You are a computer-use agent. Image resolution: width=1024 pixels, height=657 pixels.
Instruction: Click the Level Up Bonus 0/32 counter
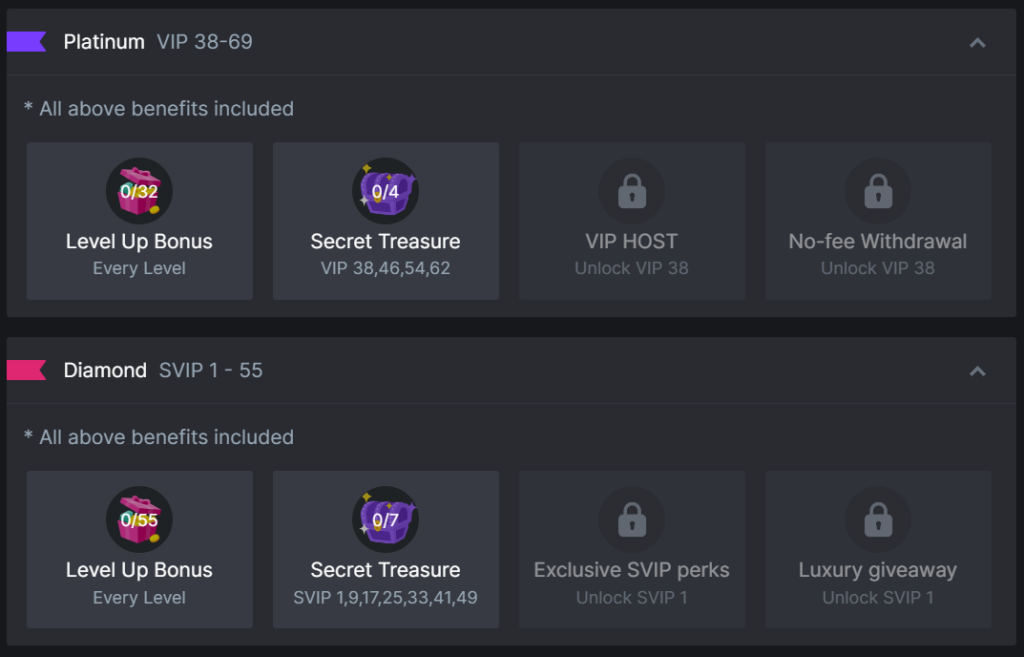[139, 192]
